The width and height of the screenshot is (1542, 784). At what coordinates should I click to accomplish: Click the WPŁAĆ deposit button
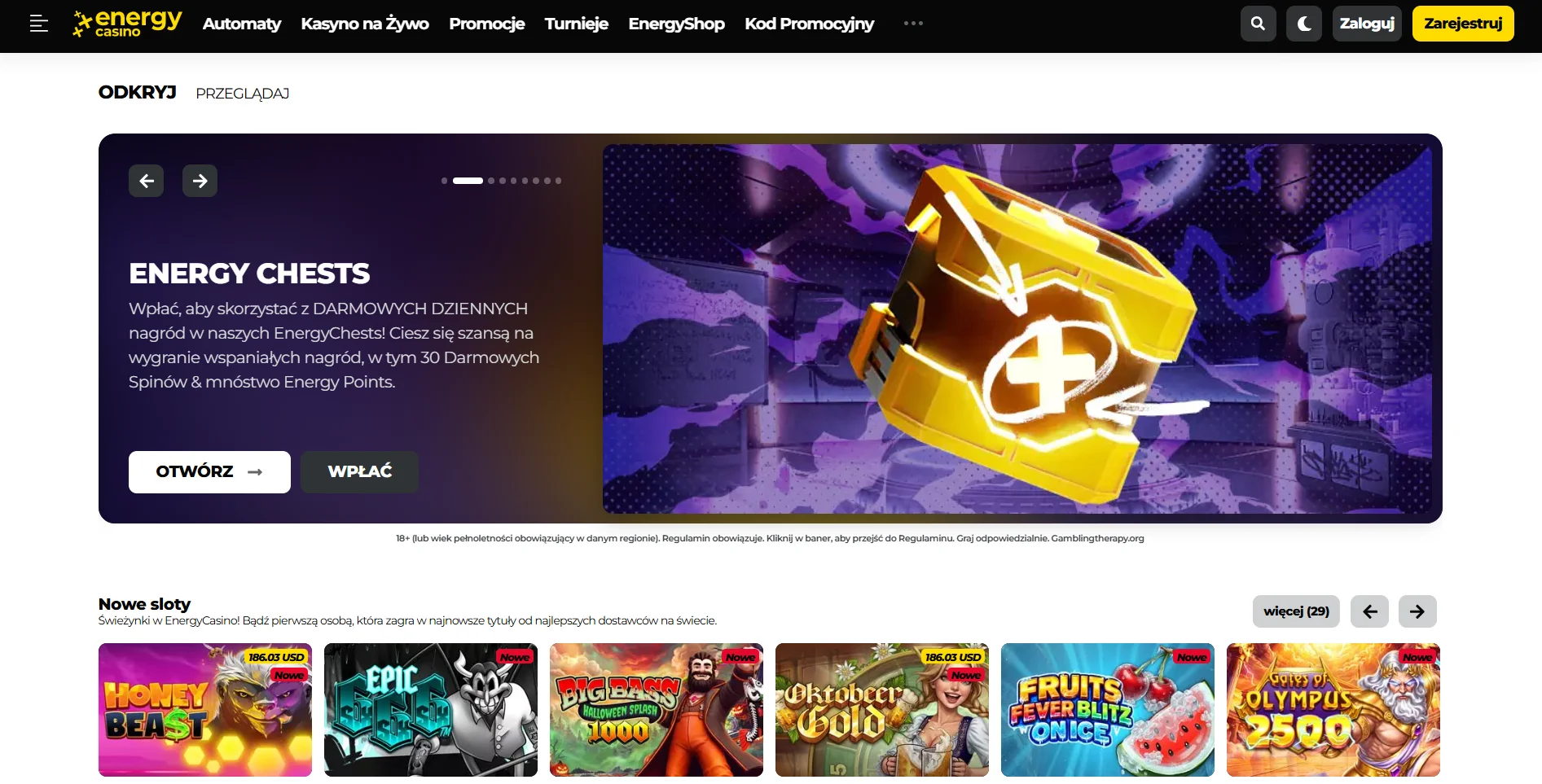pyautogui.click(x=359, y=472)
